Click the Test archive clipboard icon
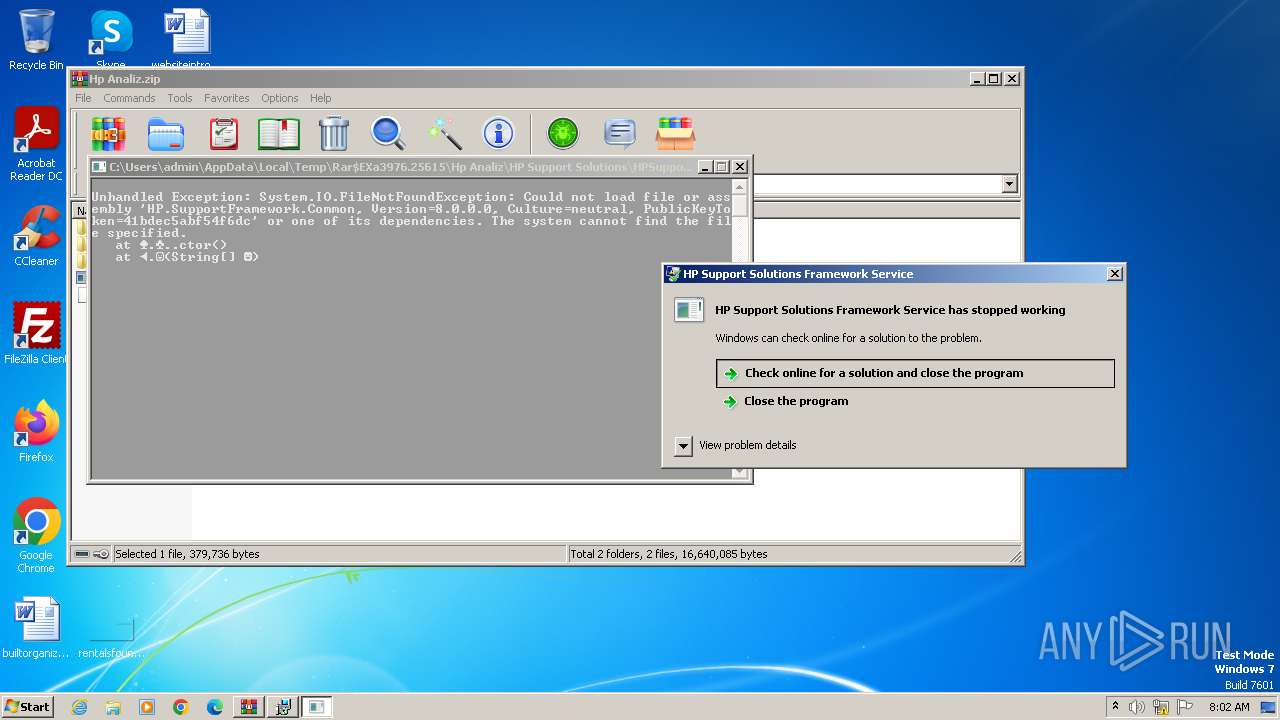Viewport: 1280px width, 720px height. click(x=223, y=133)
